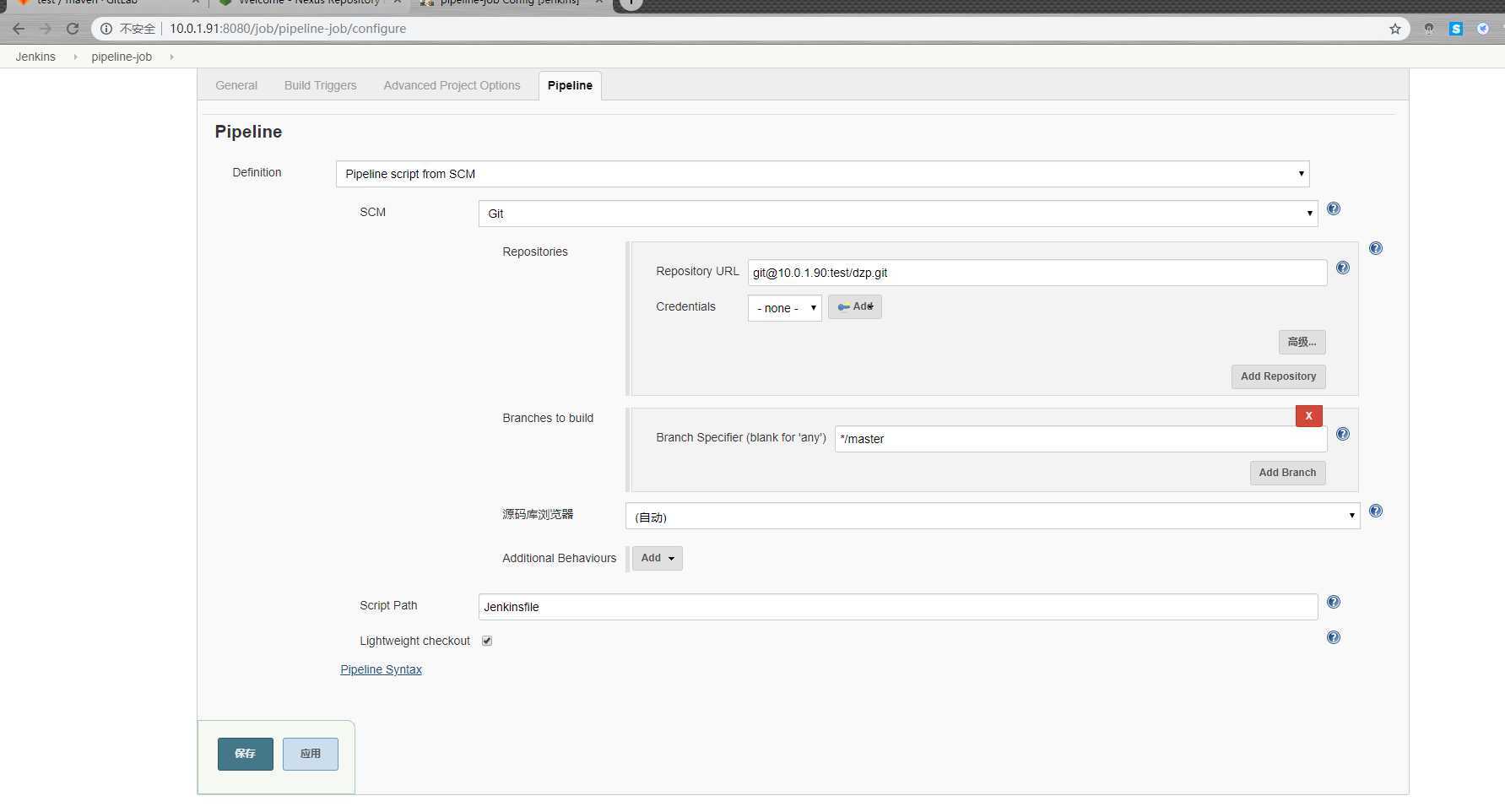The height and width of the screenshot is (812, 1505).
Task: Show help for 源码库浏览器
Action: point(1376,511)
